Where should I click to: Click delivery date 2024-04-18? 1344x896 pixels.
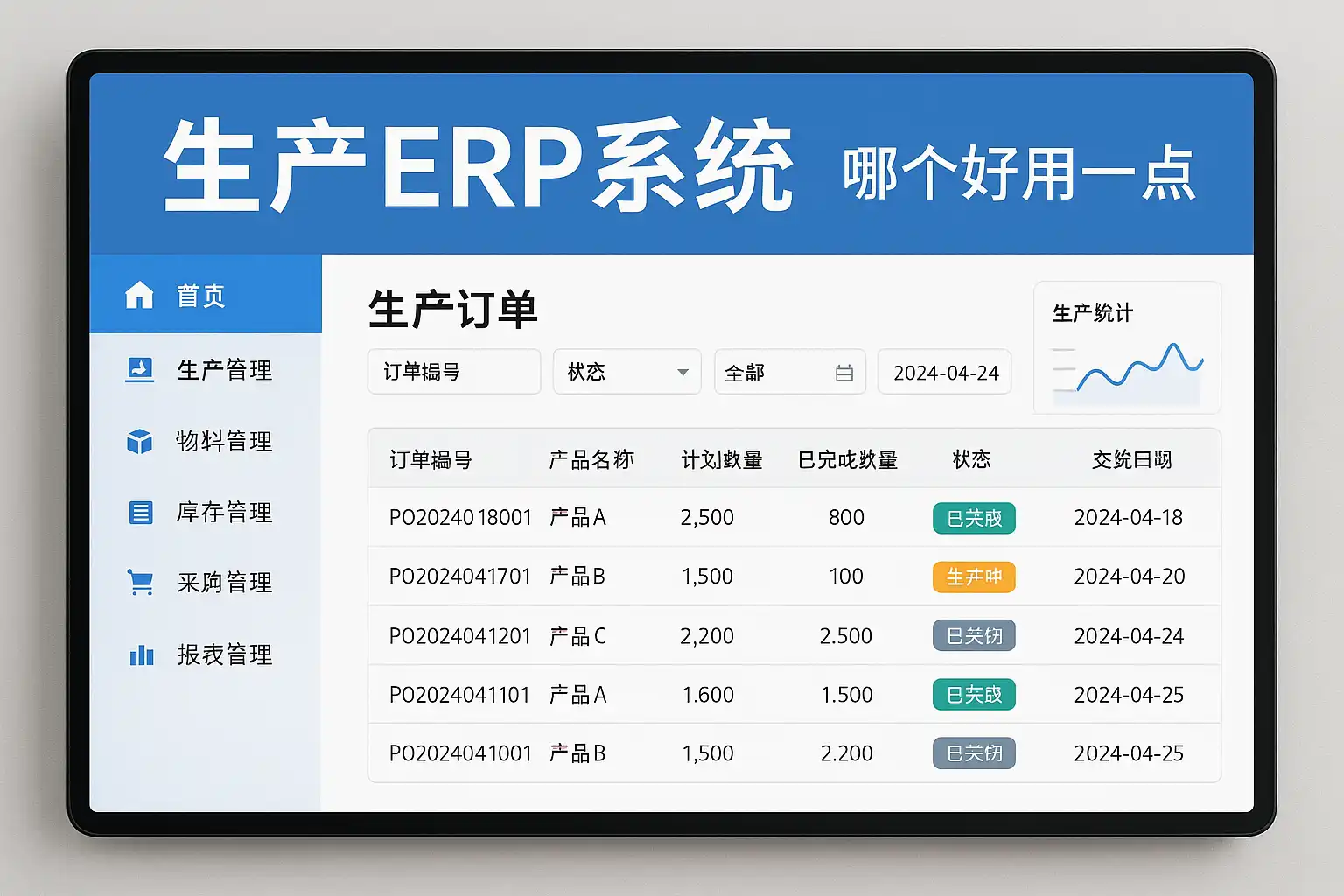click(1129, 517)
